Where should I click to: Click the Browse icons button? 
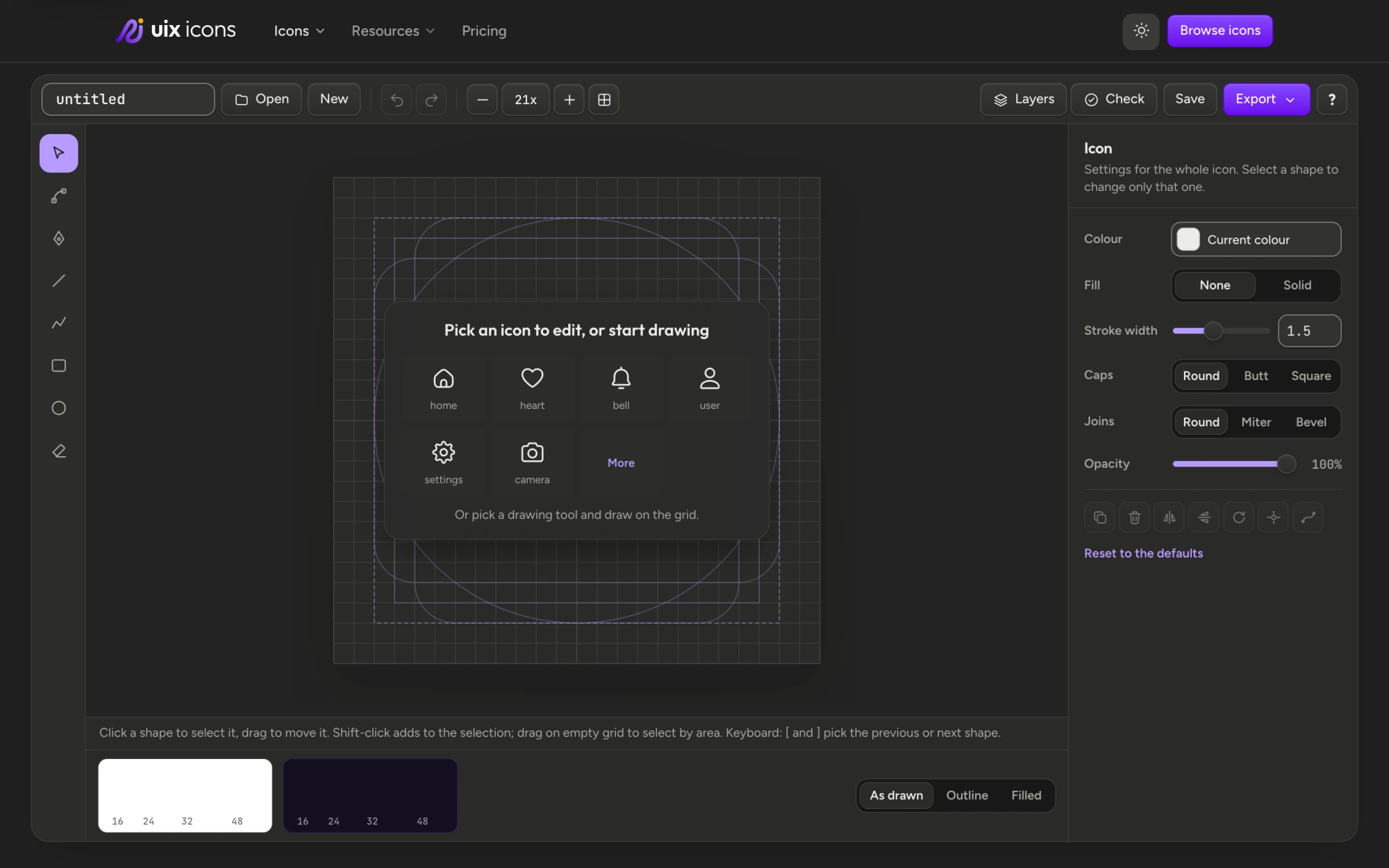point(1220,31)
